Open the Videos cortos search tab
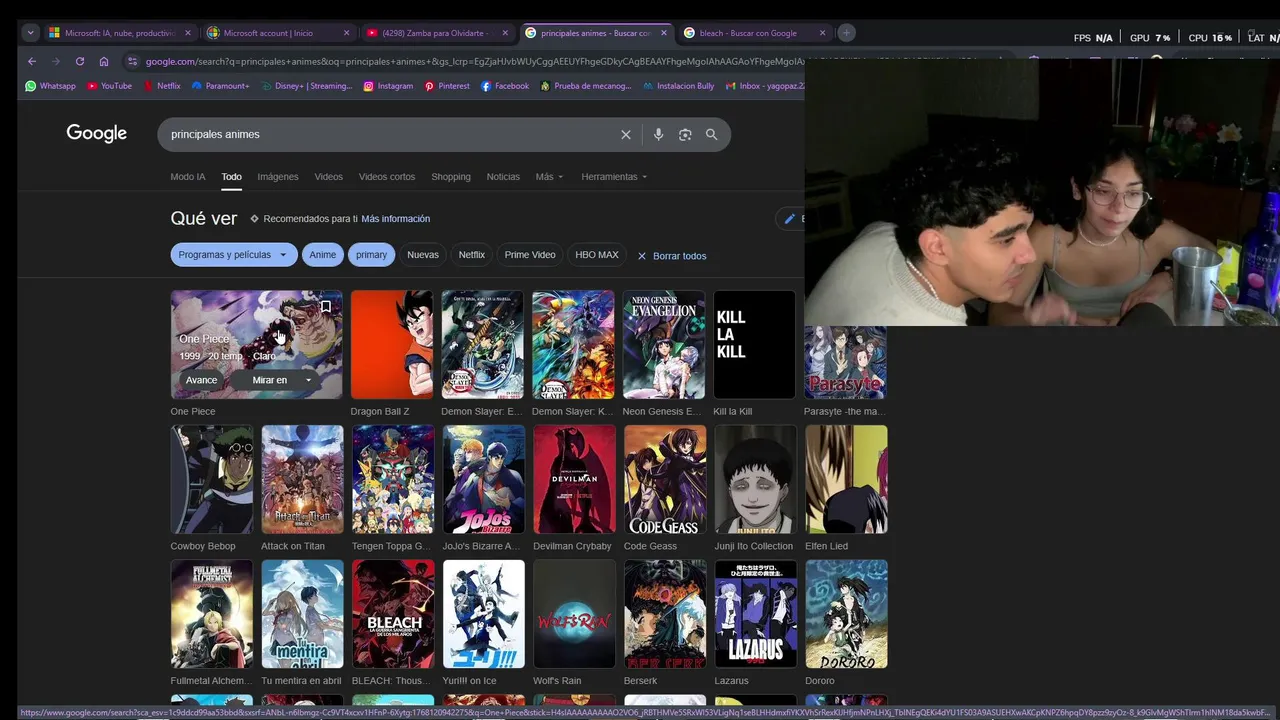Viewport: 1280px width, 720px height. coord(387,177)
